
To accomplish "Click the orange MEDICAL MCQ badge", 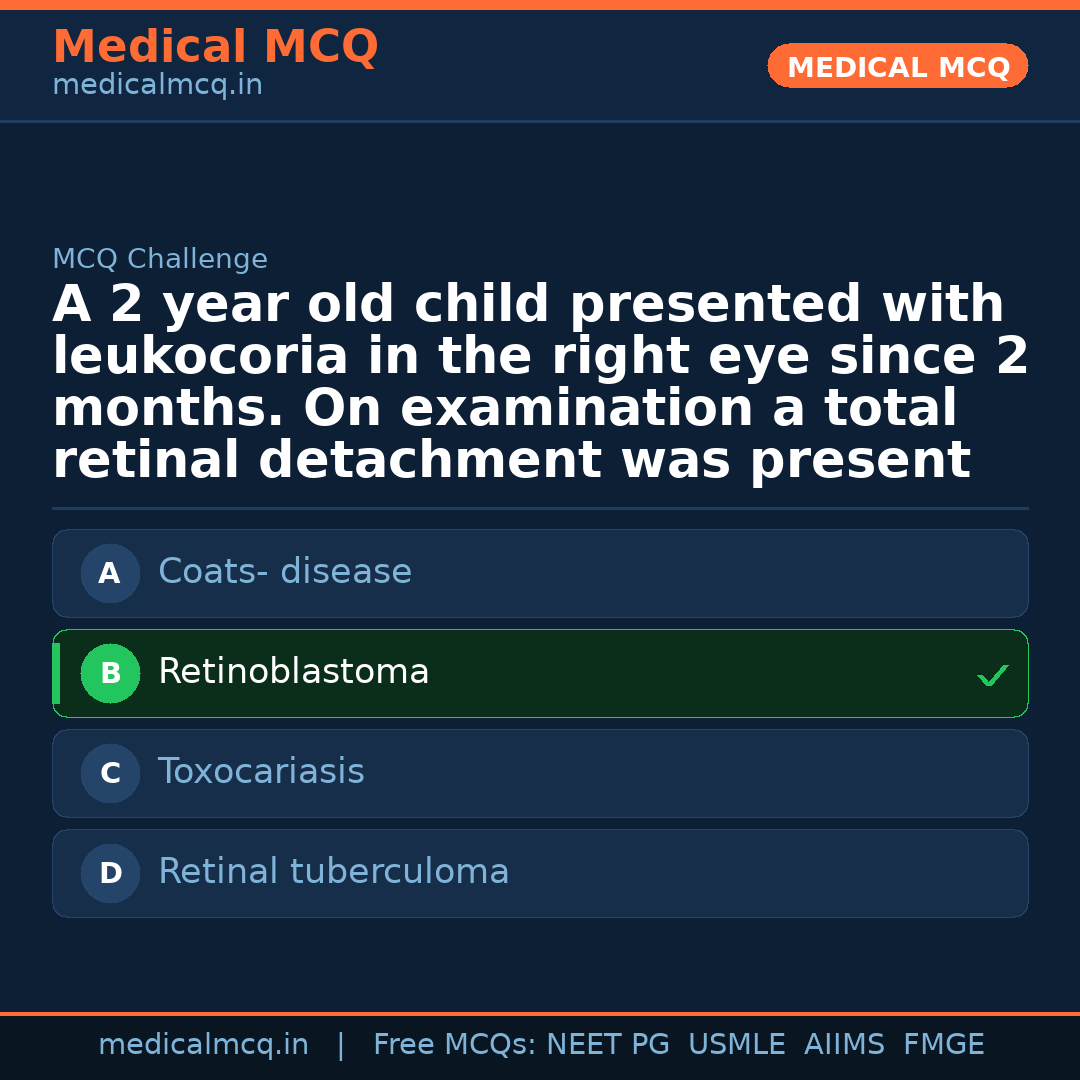I will pos(898,67).
